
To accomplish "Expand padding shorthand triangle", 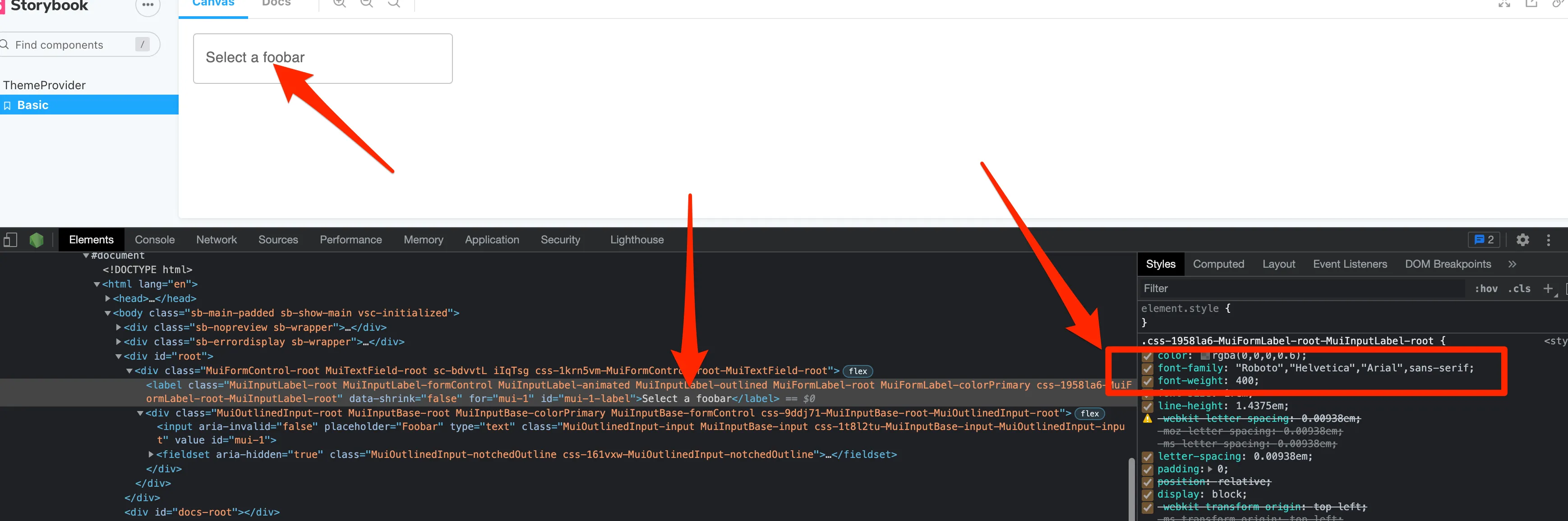I will tap(1210, 469).
